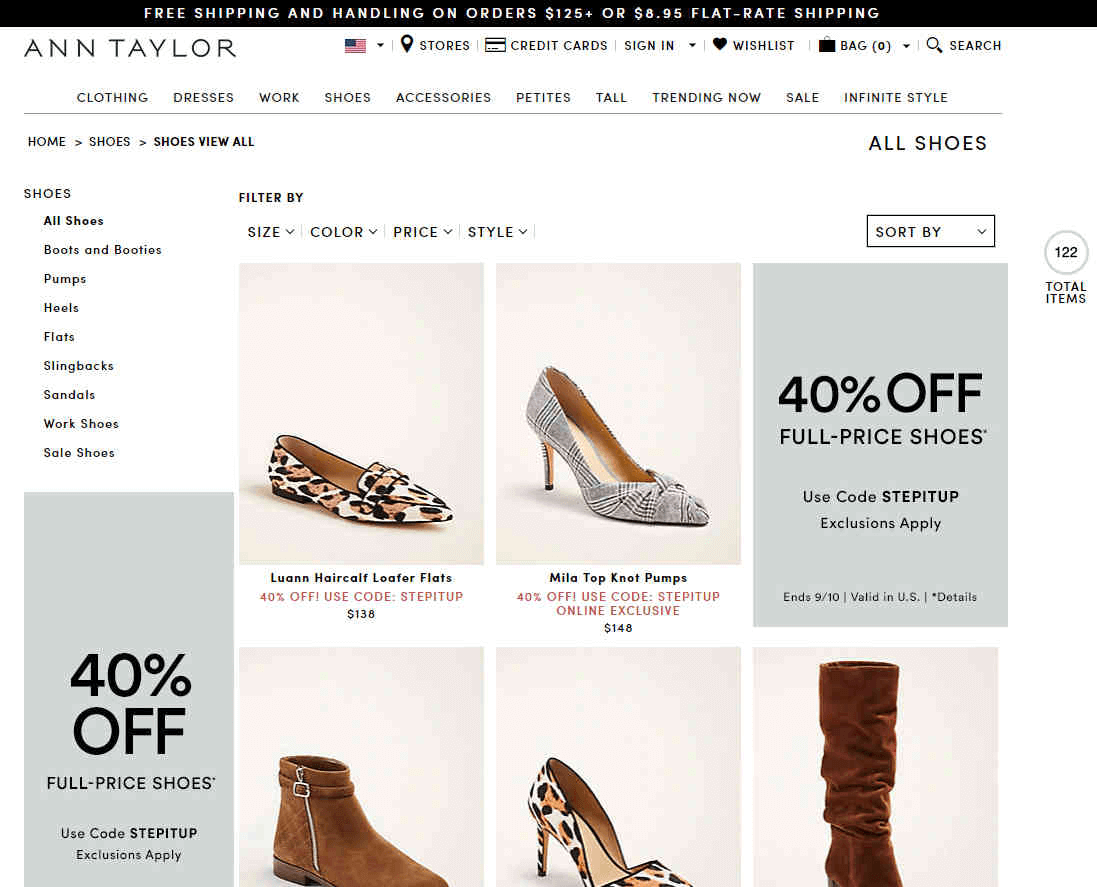Open the Petites menu
The height and width of the screenshot is (887, 1097).
544,97
